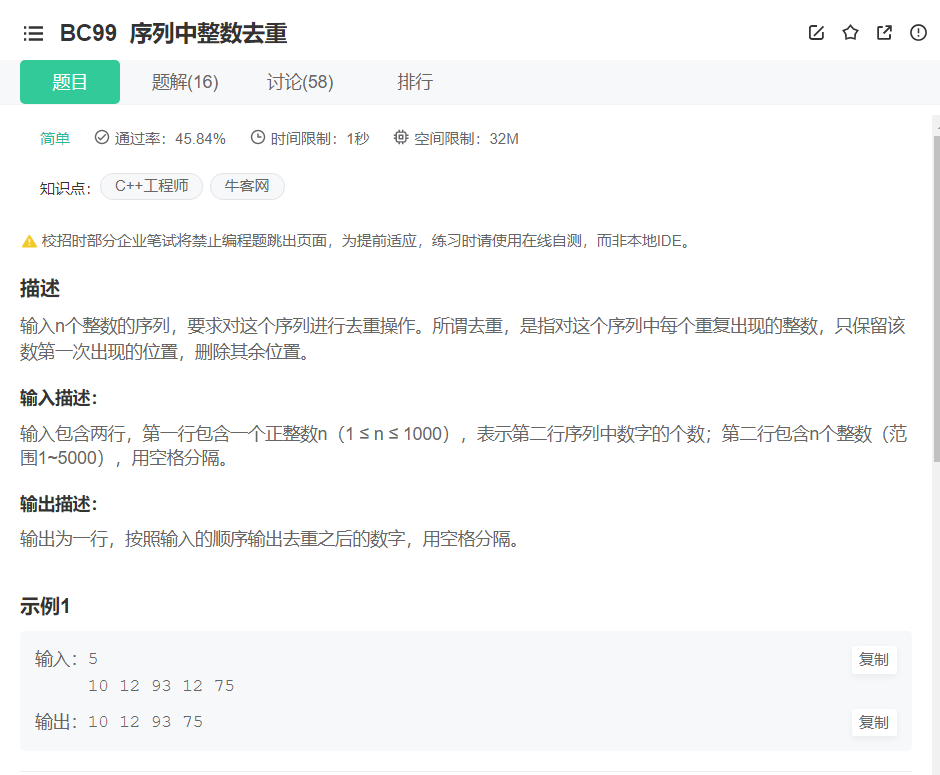
Task: Click the C++工程师 knowledge tag
Action: click(151, 187)
